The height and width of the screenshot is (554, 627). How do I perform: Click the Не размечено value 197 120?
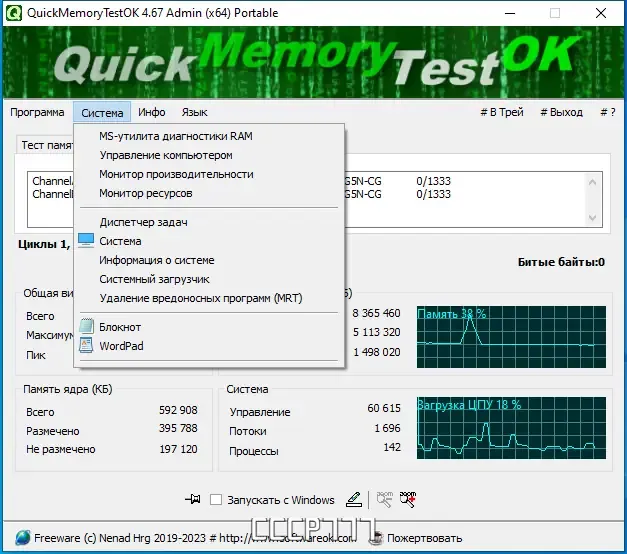point(178,449)
